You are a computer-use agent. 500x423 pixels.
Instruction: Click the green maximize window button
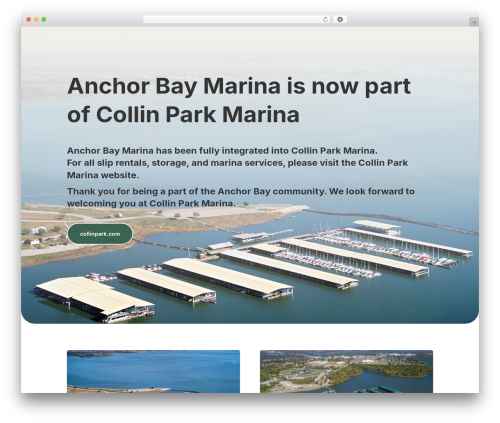pyautogui.click(x=44, y=20)
